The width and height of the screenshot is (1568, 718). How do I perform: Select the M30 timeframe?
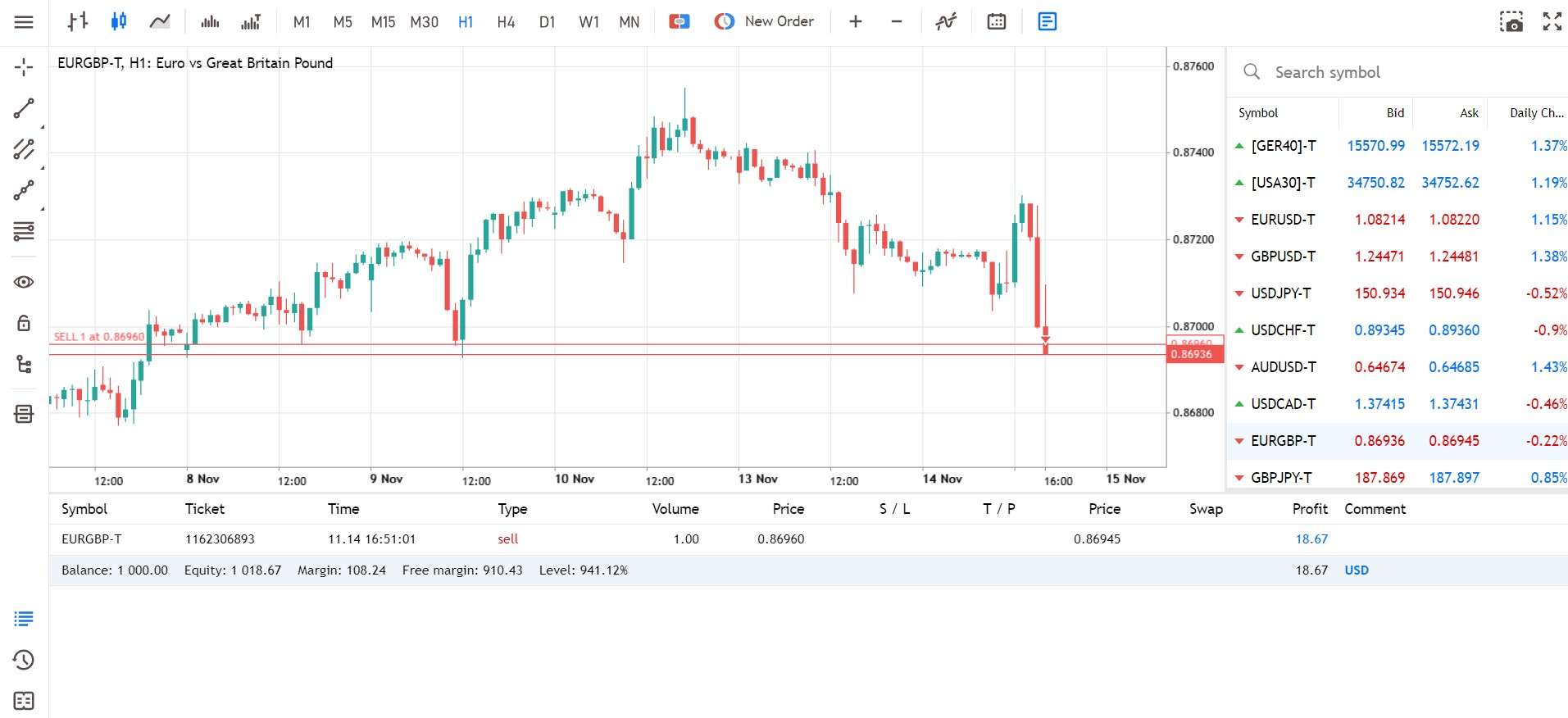coord(424,22)
